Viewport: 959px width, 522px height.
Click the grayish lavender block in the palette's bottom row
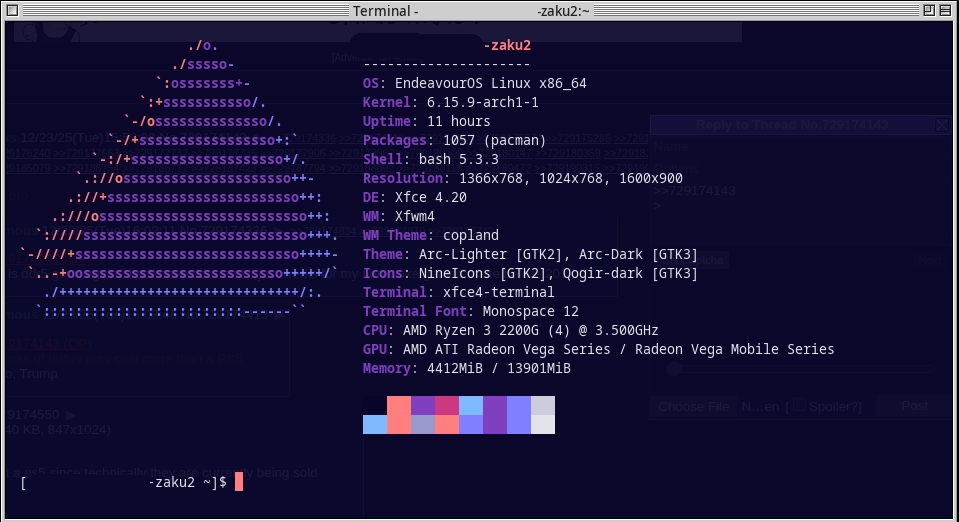click(x=423, y=424)
